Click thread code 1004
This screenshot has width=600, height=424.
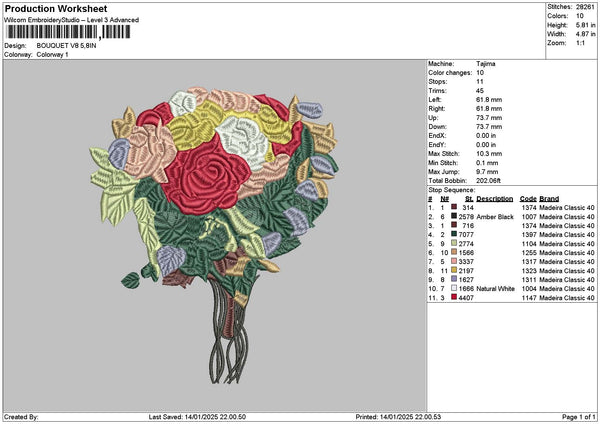529,289
